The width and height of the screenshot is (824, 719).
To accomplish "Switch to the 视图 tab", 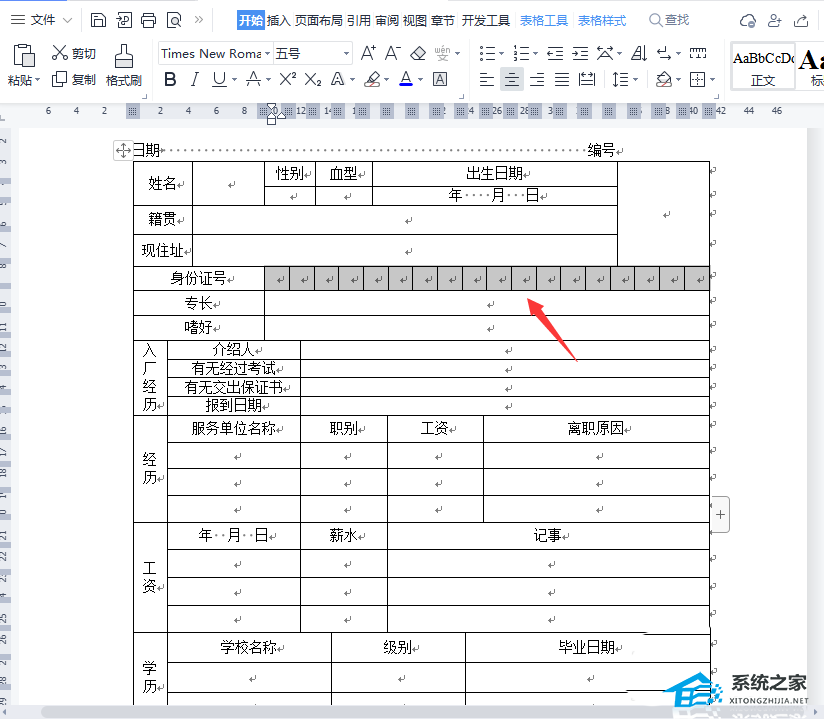I will coord(415,20).
